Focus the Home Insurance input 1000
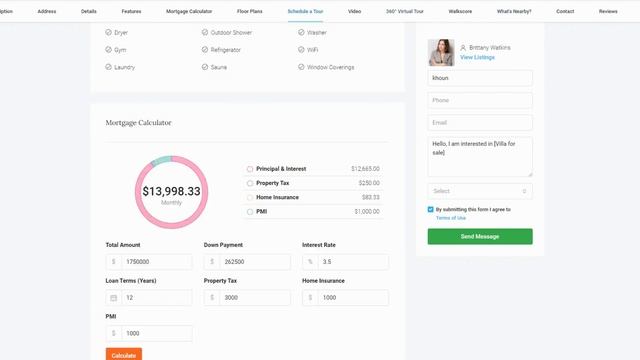Screen dimensions: 640x360 [353, 298]
